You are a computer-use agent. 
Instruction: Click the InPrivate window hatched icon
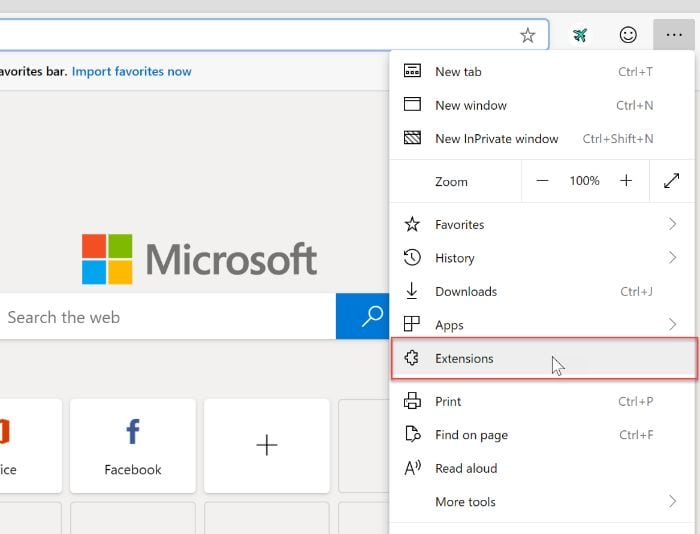(x=412, y=138)
